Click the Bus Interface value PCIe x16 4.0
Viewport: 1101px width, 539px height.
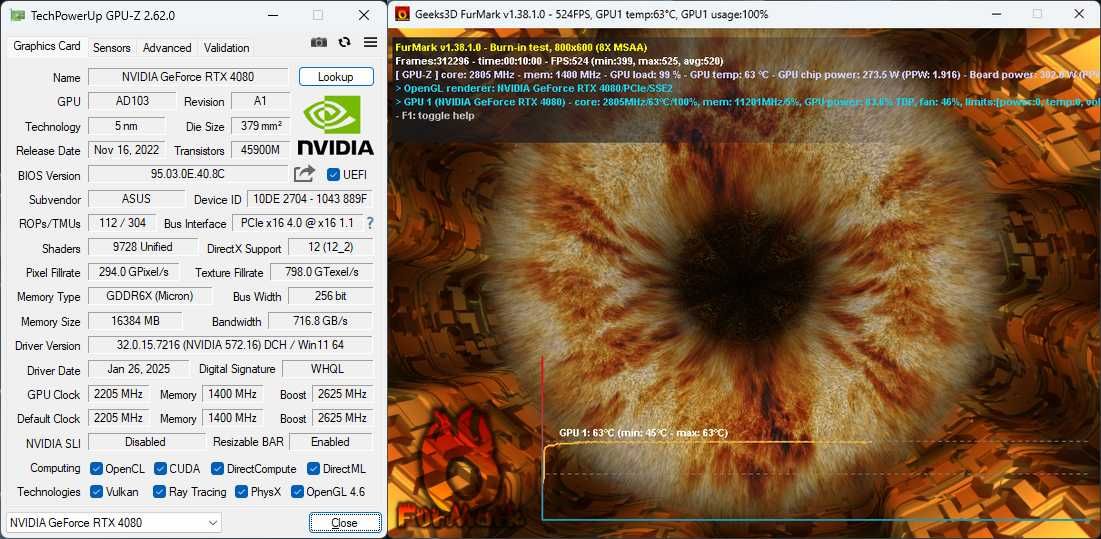[x=298, y=223]
